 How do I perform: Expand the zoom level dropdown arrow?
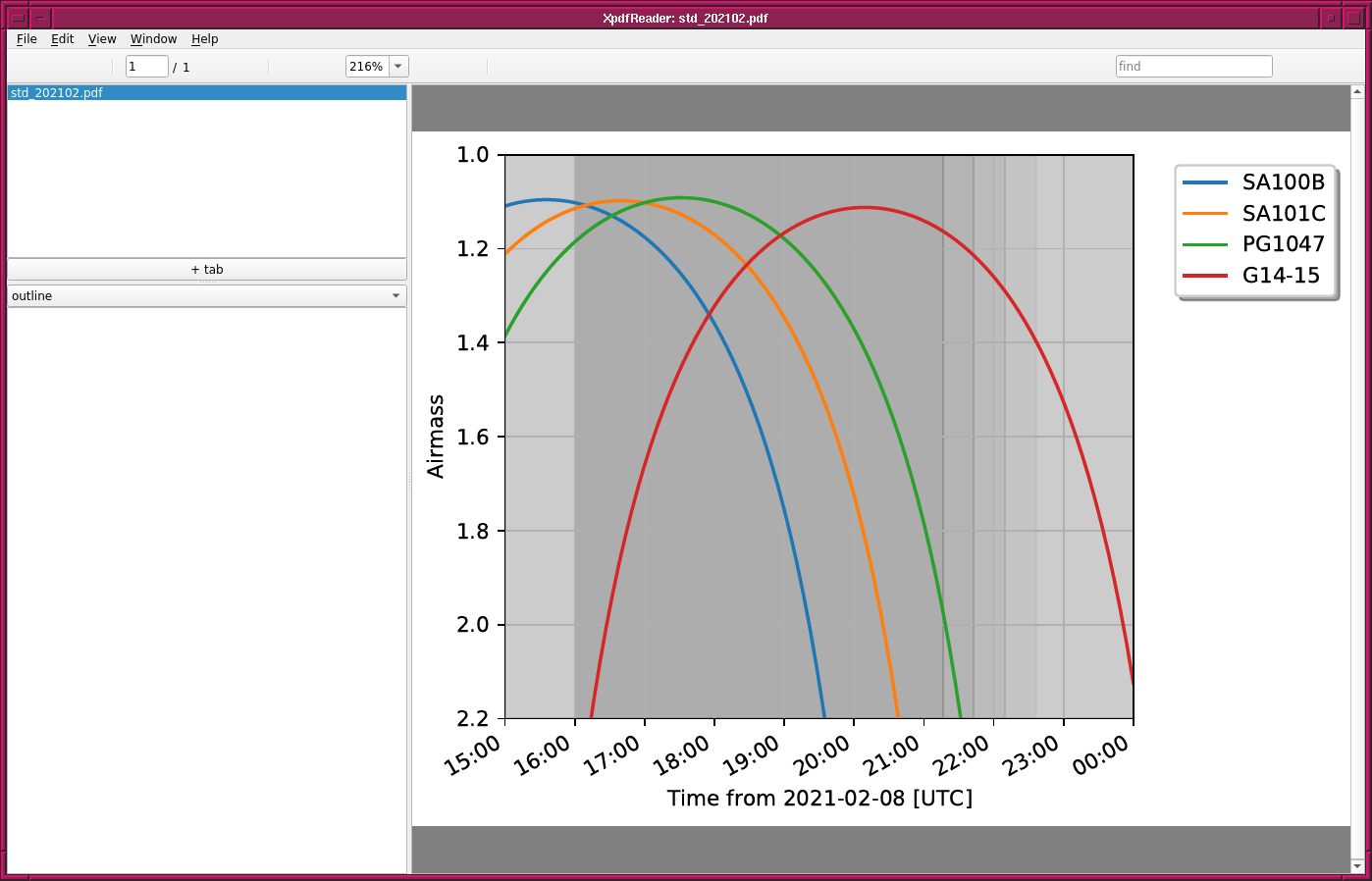[x=398, y=67]
